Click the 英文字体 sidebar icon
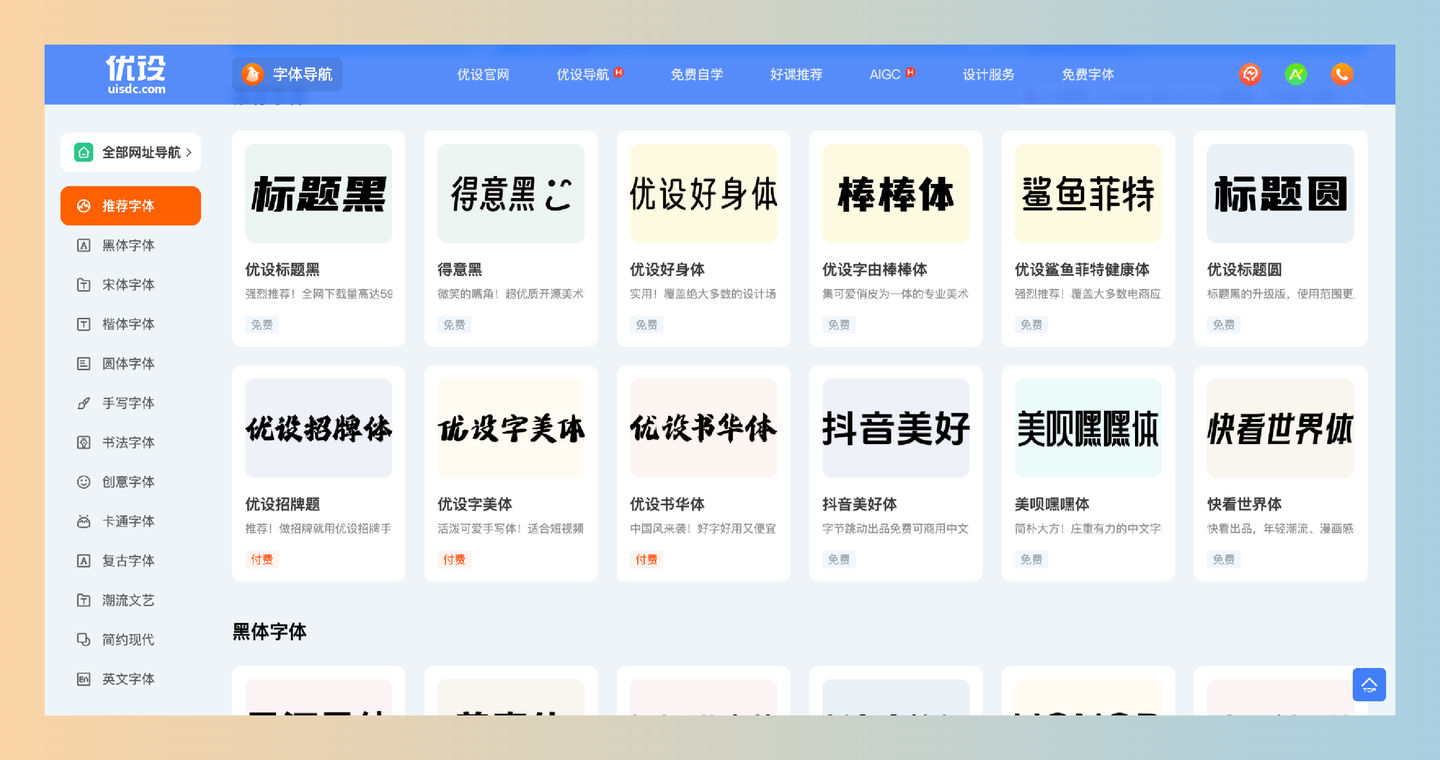The image size is (1440, 760). coord(84,679)
